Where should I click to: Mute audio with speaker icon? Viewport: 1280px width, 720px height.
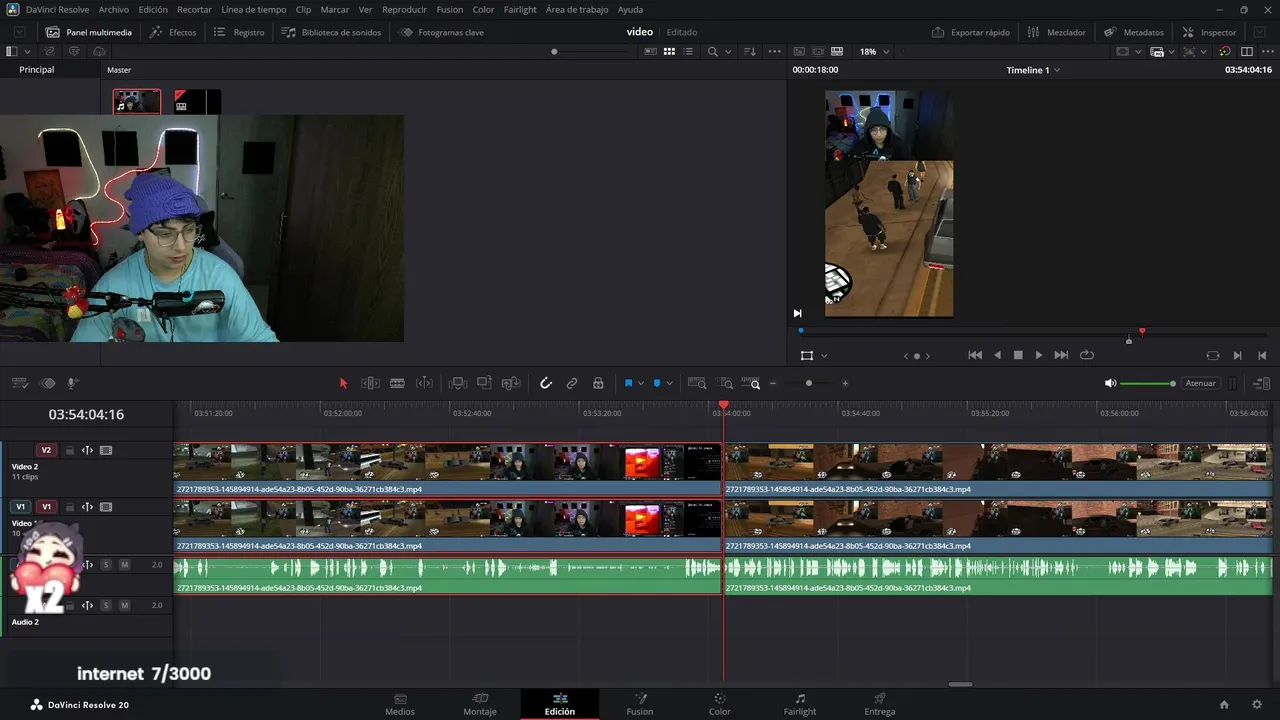click(1110, 383)
